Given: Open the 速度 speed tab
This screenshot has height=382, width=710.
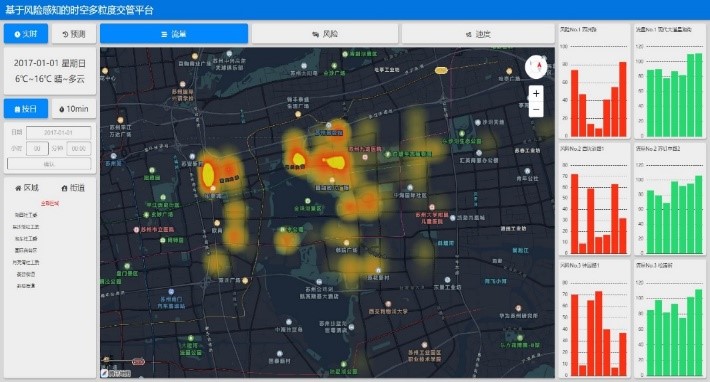Looking at the screenshot, I should click(478, 34).
